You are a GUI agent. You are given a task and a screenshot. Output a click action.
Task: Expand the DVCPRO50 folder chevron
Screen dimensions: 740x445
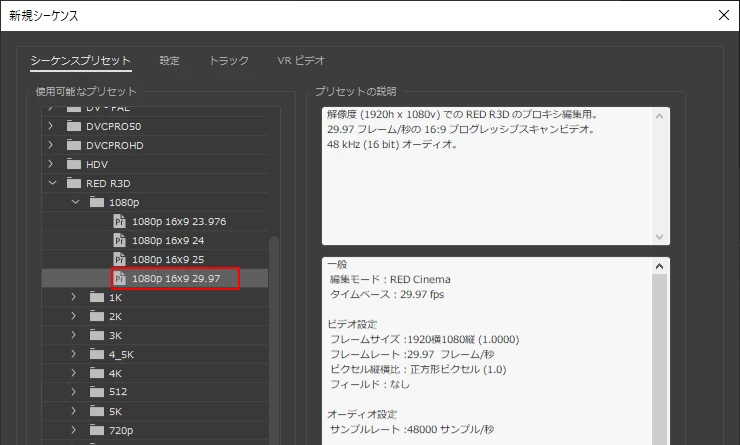50,126
